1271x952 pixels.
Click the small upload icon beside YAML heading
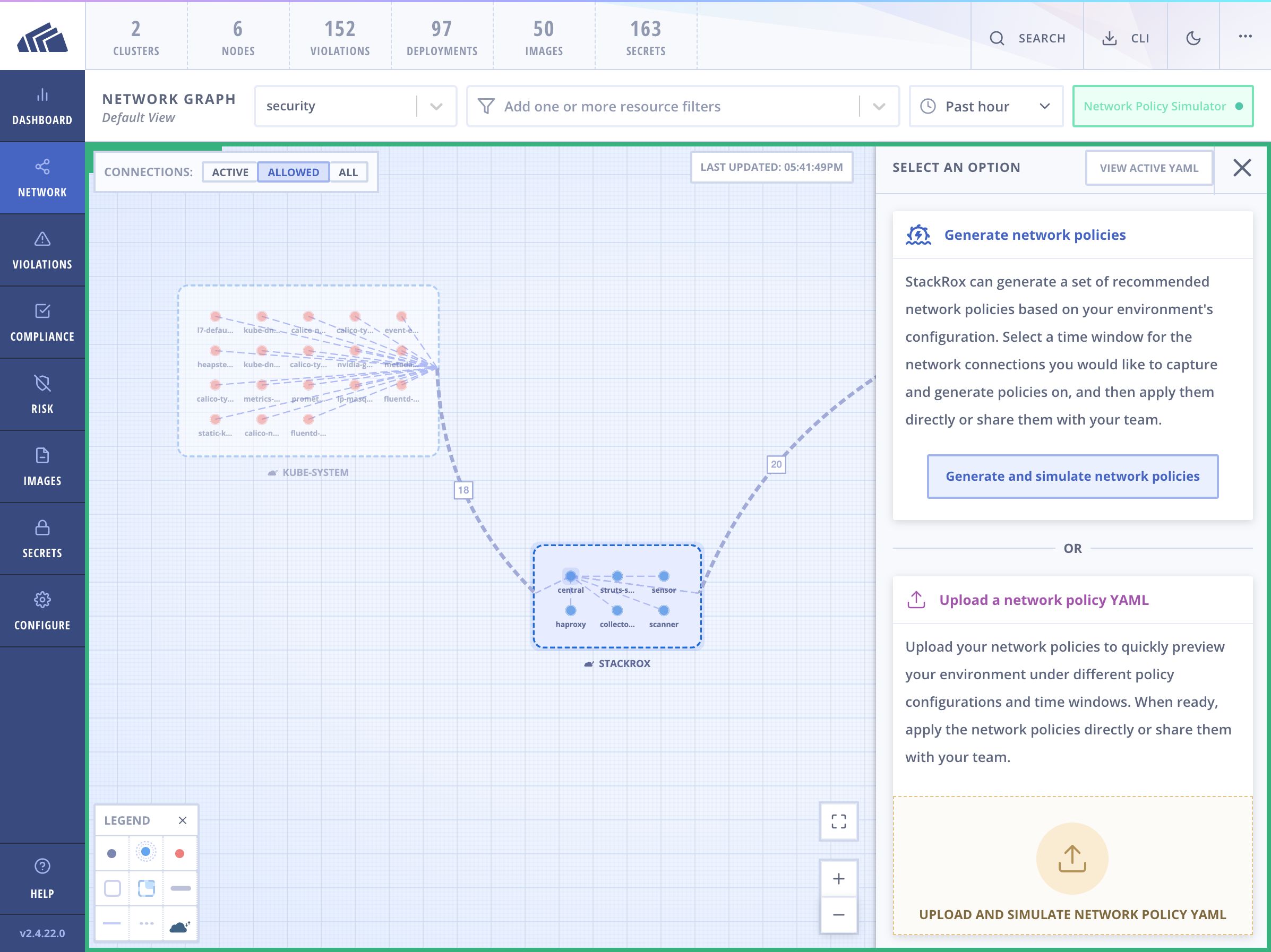(916, 600)
